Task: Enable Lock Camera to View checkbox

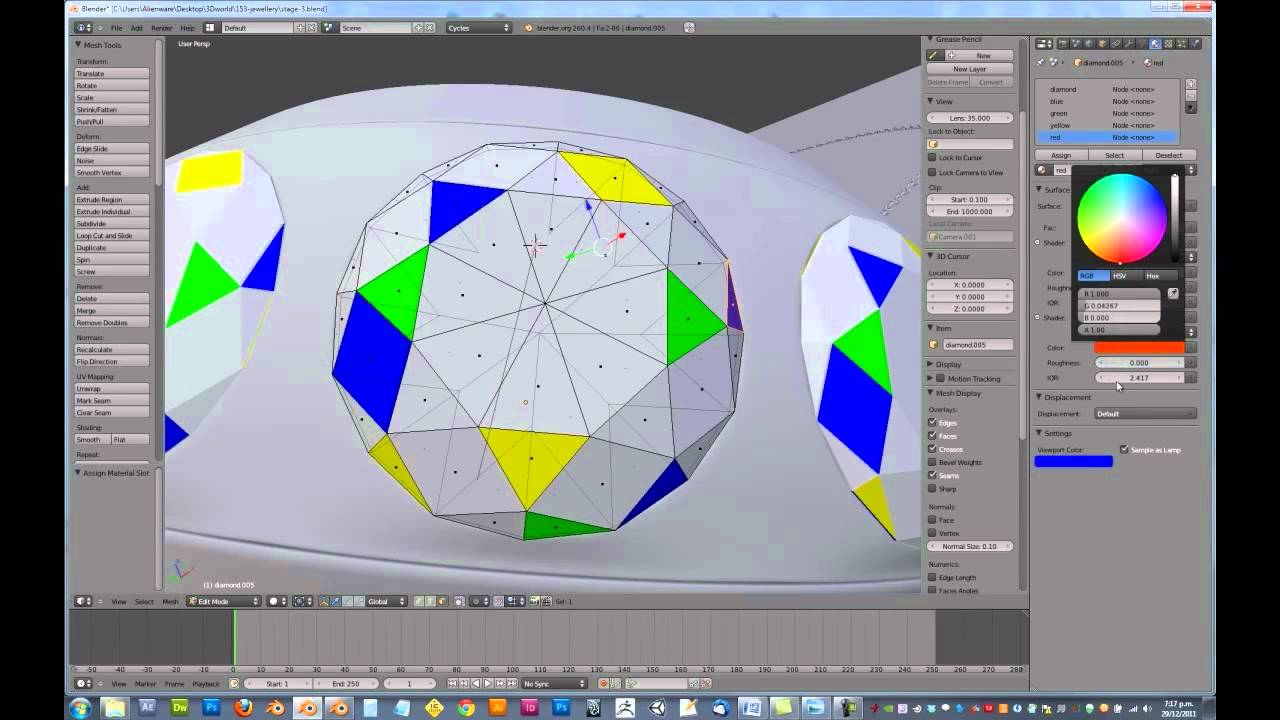Action: pos(932,172)
